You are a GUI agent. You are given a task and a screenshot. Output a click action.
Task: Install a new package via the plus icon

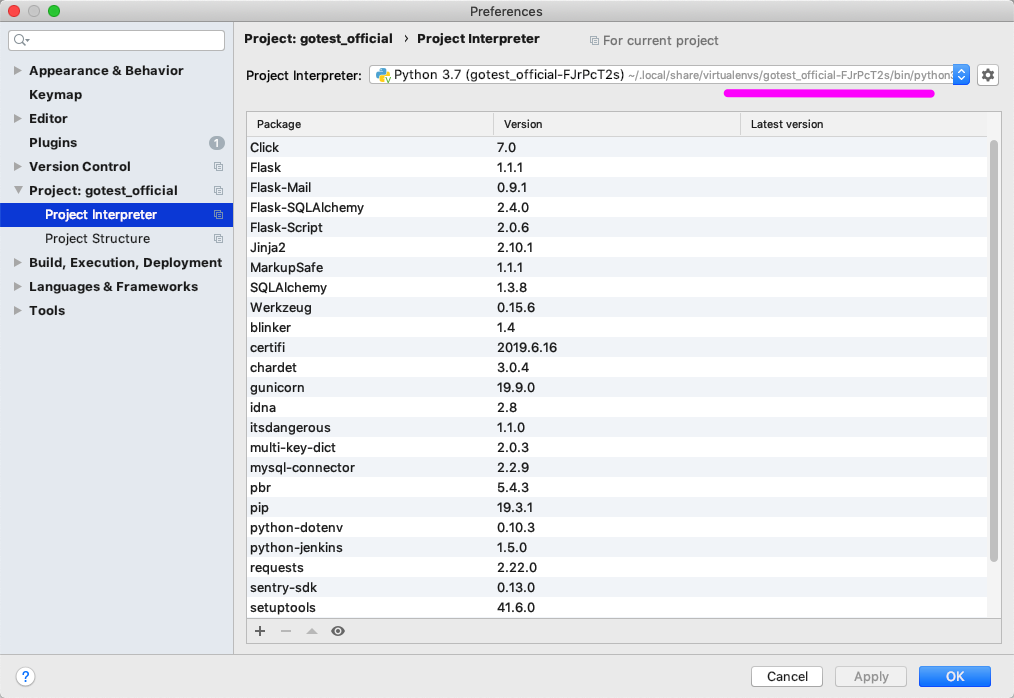pos(259,631)
